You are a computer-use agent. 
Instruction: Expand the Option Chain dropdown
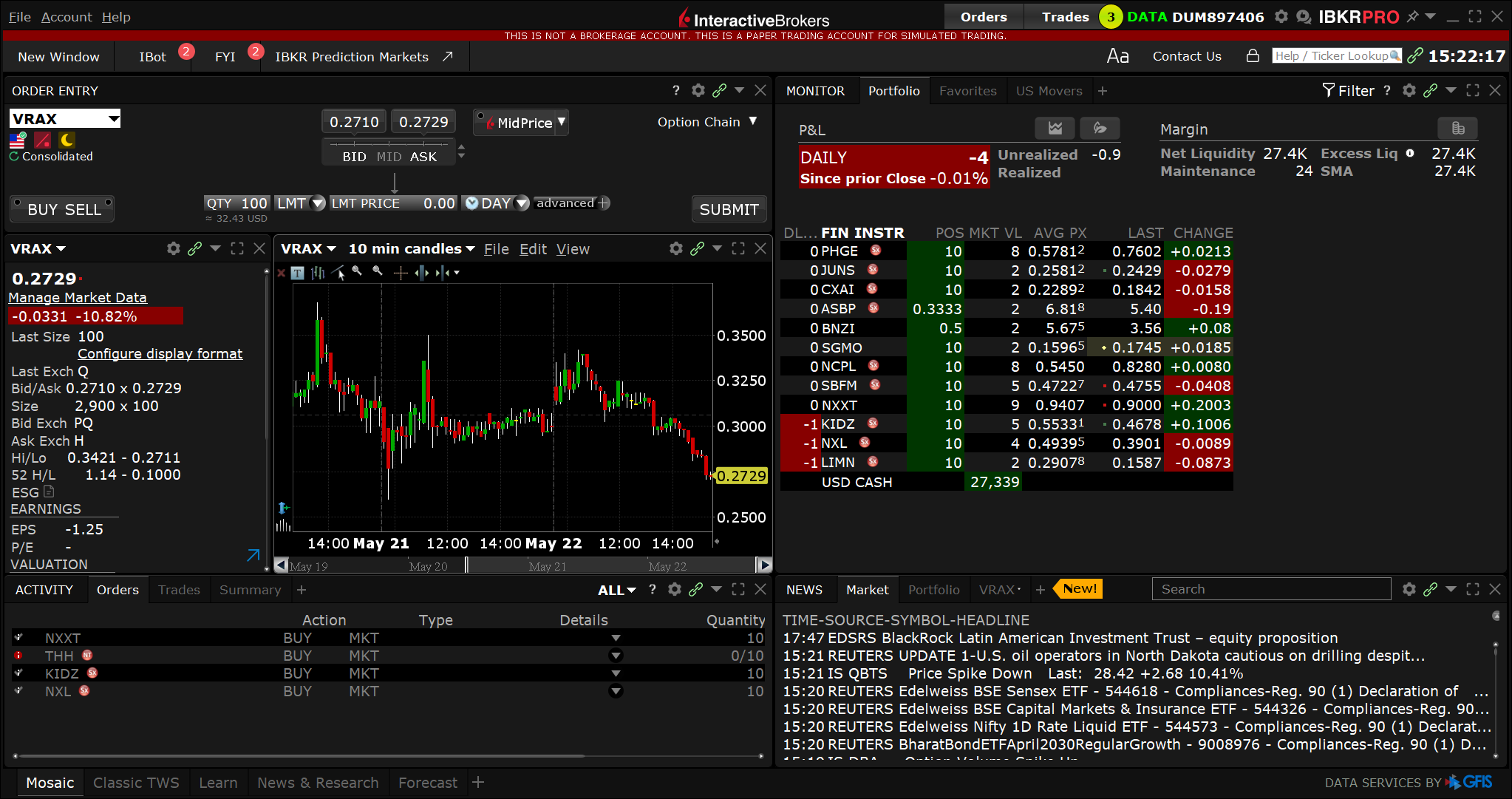click(707, 122)
